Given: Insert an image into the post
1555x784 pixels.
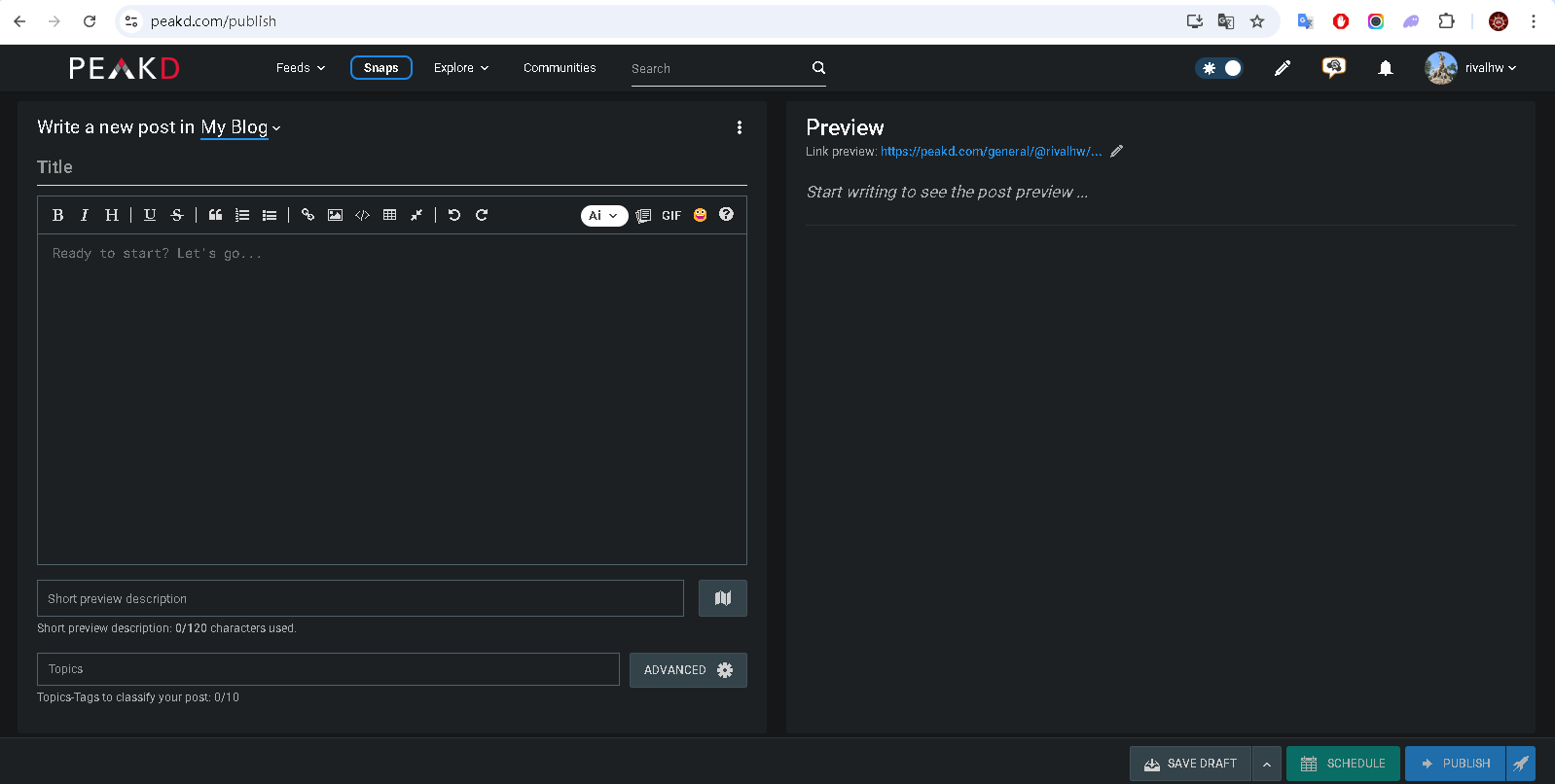Looking at the screenshot, I should tap(335, 215).
